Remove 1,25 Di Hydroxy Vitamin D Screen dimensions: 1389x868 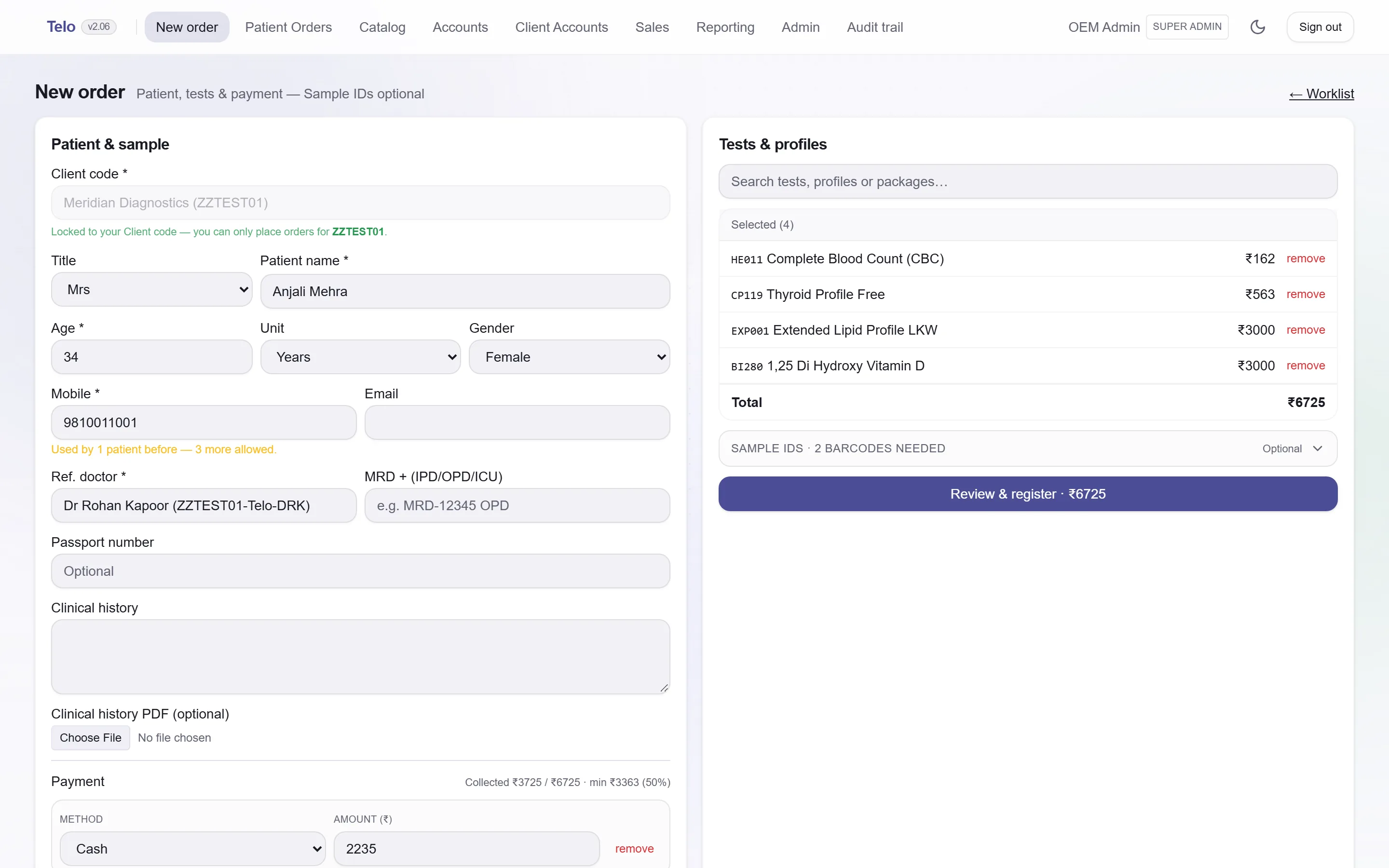click(1305, 366)
